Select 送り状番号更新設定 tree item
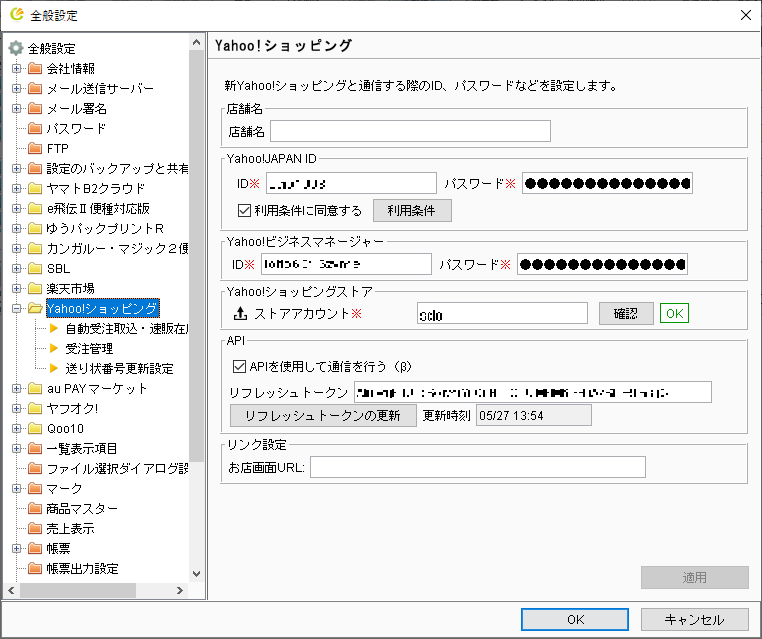This screenshot has height=639, width=762. coord(120,368)
